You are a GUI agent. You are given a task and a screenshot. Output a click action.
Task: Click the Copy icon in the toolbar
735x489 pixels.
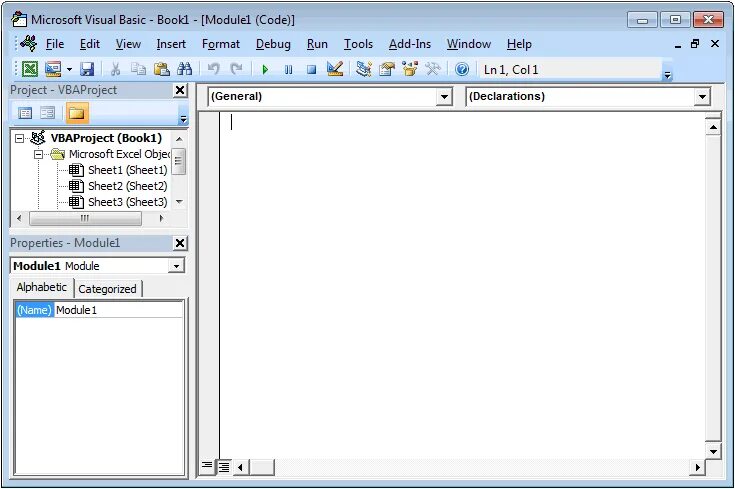pyautogui.click(x=138, y=69)
